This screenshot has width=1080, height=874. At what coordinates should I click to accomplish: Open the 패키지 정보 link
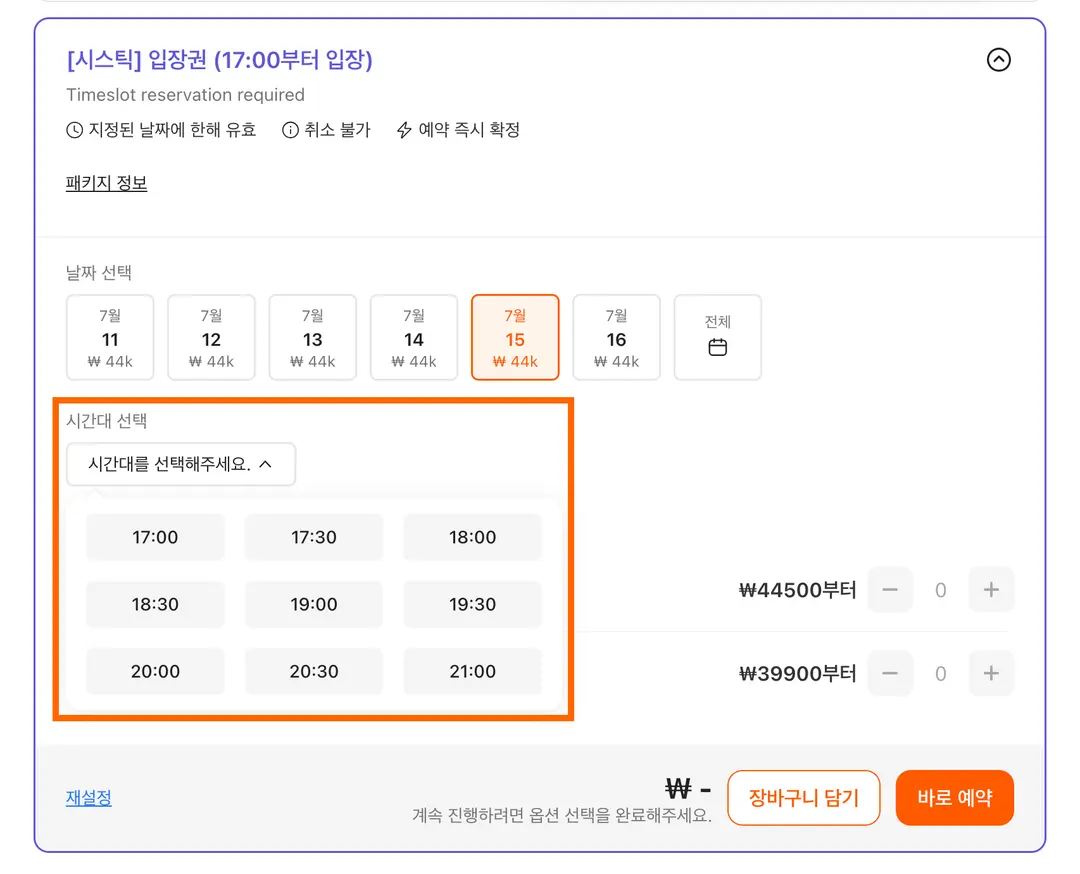tap(107, 183)
